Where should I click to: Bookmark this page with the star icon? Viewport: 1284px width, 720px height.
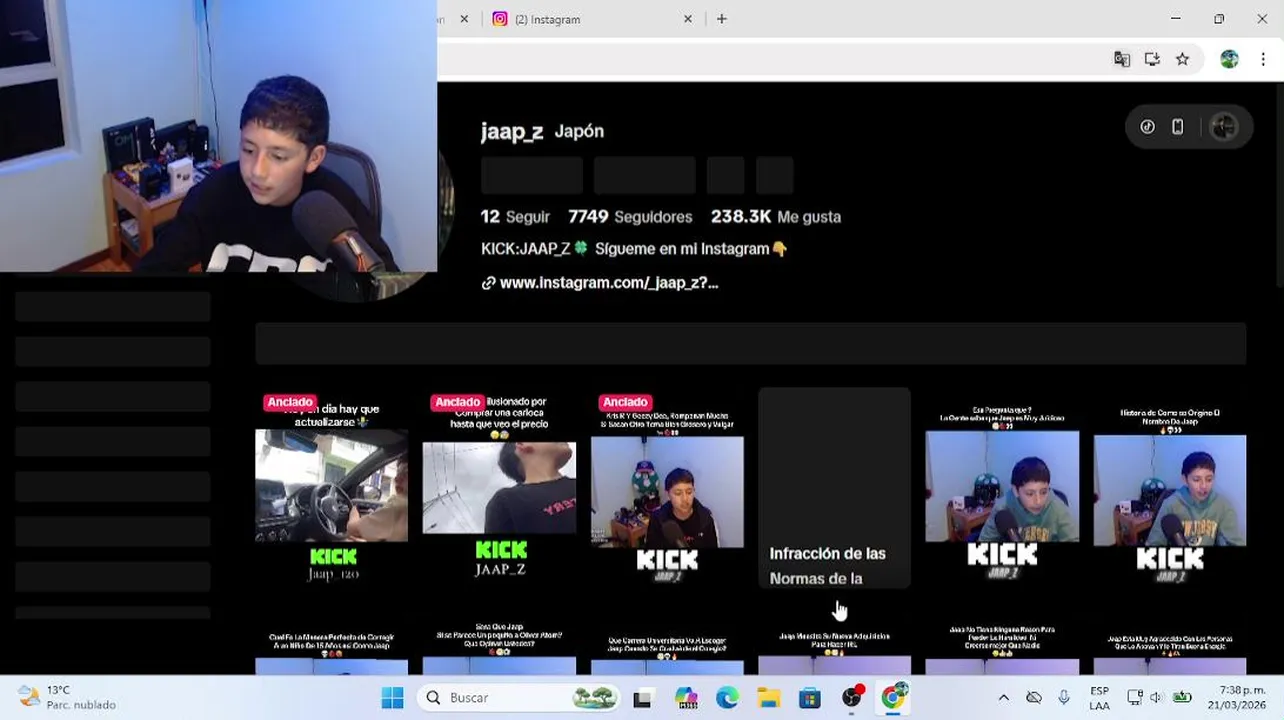[x=1182, y=59]
